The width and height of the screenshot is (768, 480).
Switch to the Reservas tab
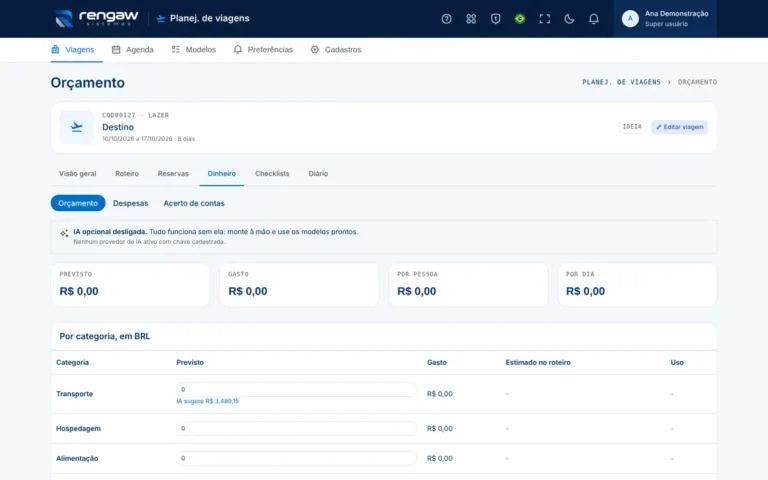[x=173, y=173]
